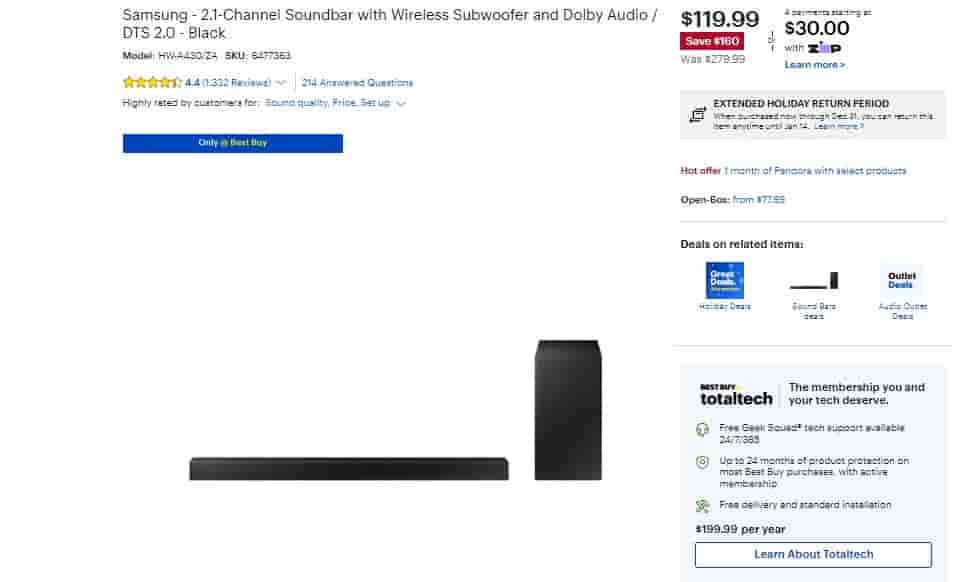Image resolution: width=956 pixels, height=582 pixels.
Task: Open 214 Answered Questions link
Action: pyautogui.click(x=357, y=83)
